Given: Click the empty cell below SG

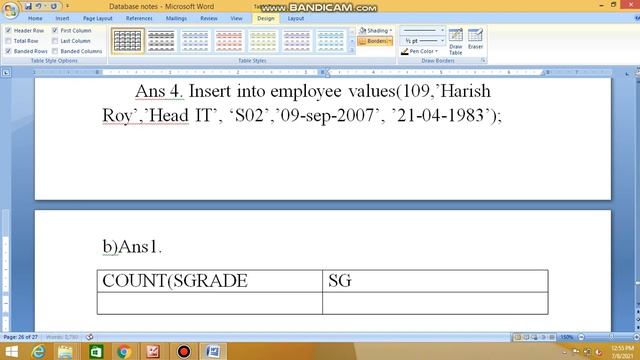Looking at the screenshot, I should coord(435,303).
